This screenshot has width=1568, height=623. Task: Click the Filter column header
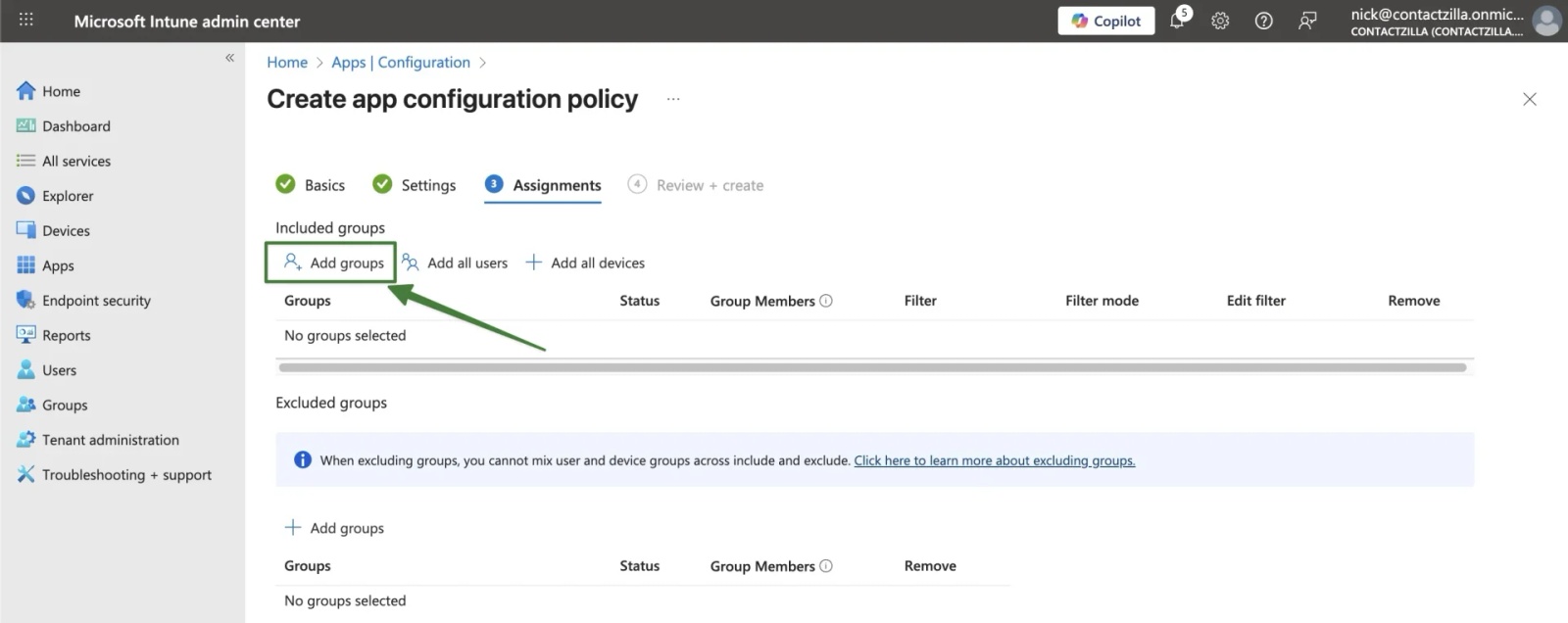[x=920, y=301]
